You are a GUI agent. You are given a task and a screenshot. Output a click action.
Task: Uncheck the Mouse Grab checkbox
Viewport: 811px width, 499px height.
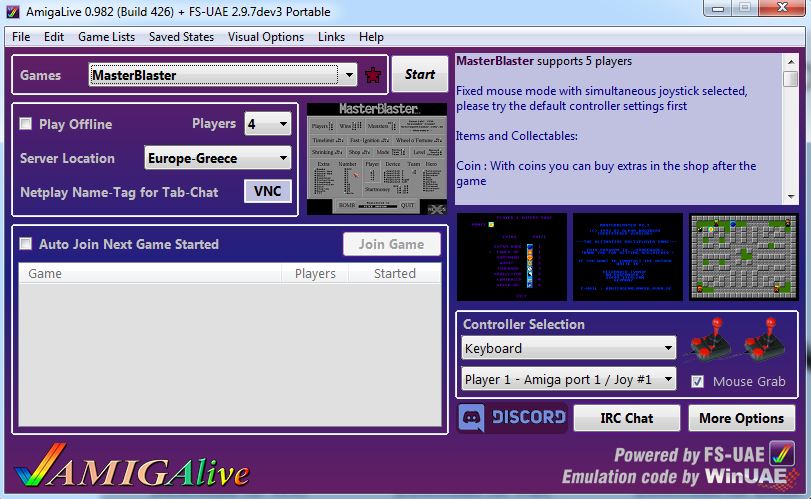698,381
